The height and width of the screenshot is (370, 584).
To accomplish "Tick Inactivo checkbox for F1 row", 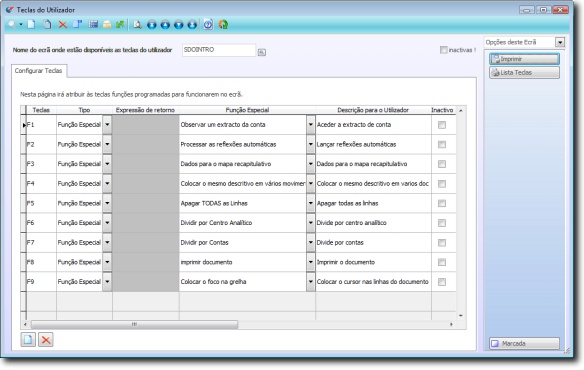I will pos(442,125).
